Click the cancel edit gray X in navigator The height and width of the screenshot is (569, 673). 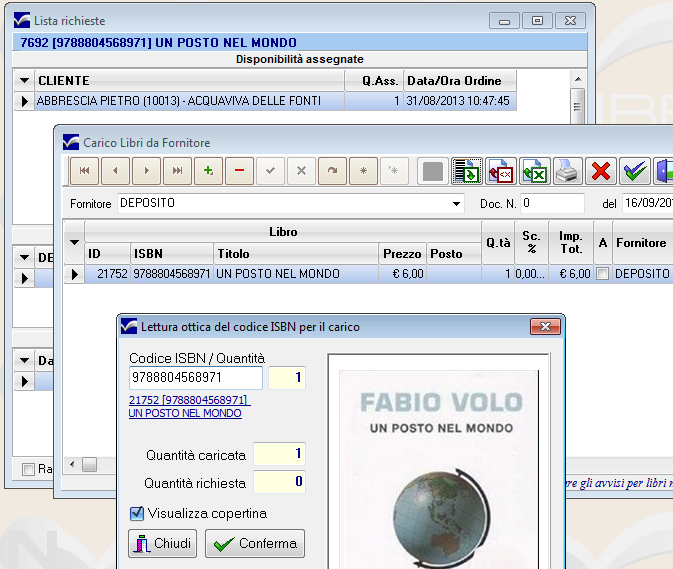(x=301, y=171)
